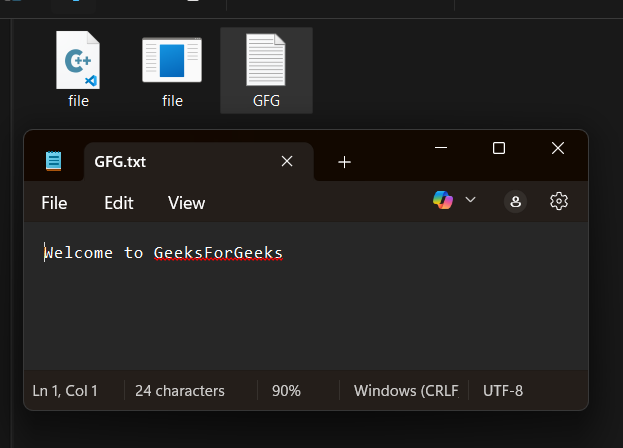Open the Edit menu
The height and width of the screenshot is (448, 623).
coord(119,203)
